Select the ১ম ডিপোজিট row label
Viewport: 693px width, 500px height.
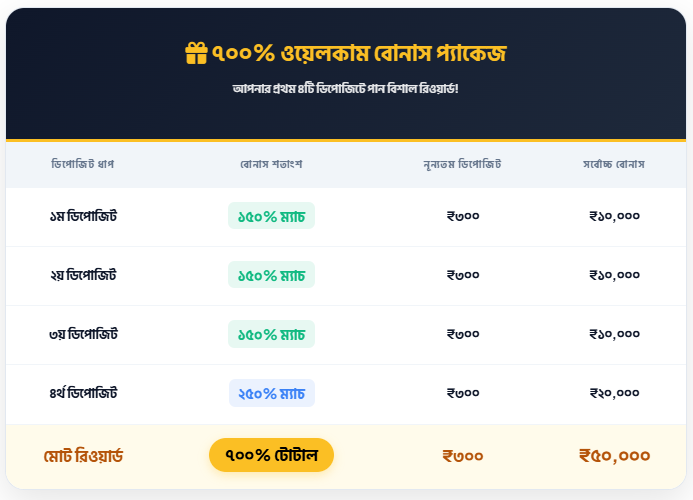coord(83,216)
